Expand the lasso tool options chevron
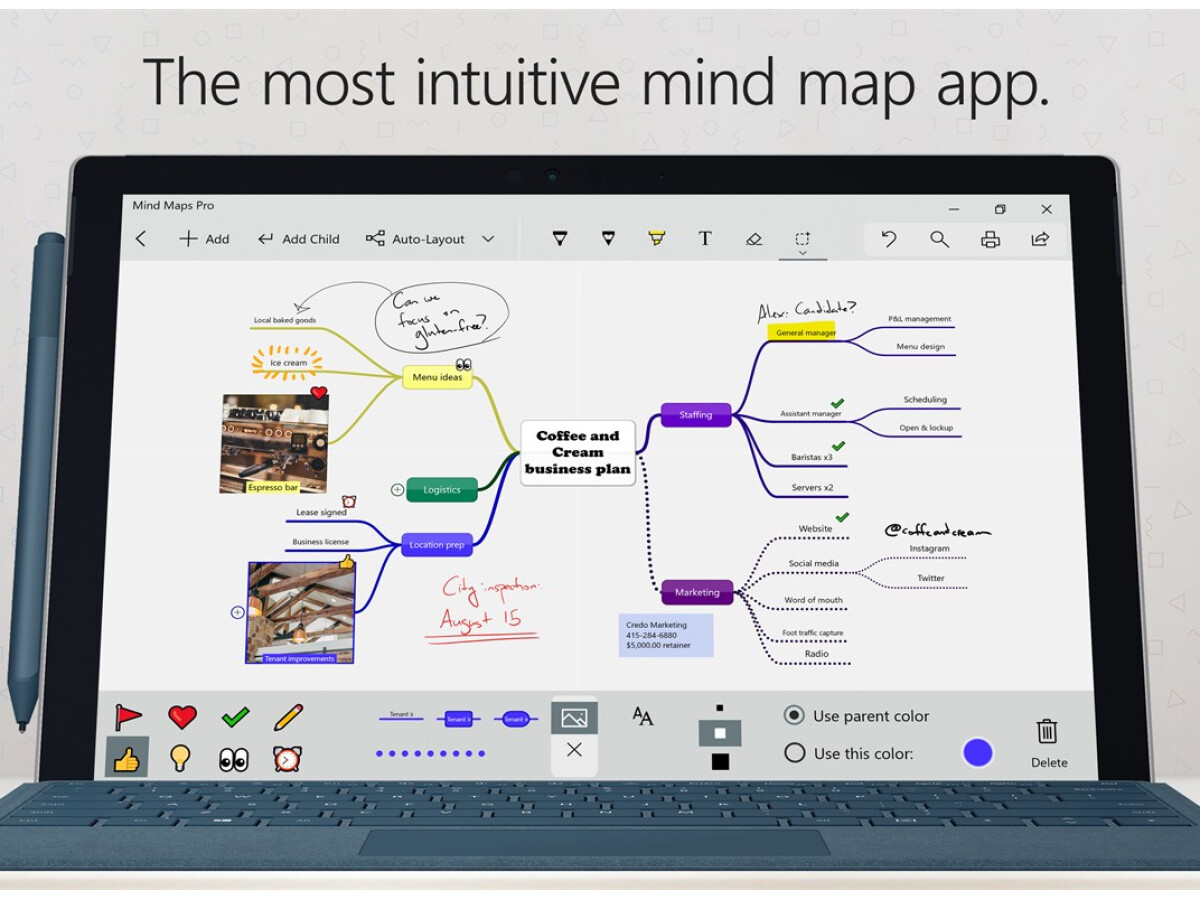Image resolution: width=1200 pixels, height=900 pixels. 802,254
